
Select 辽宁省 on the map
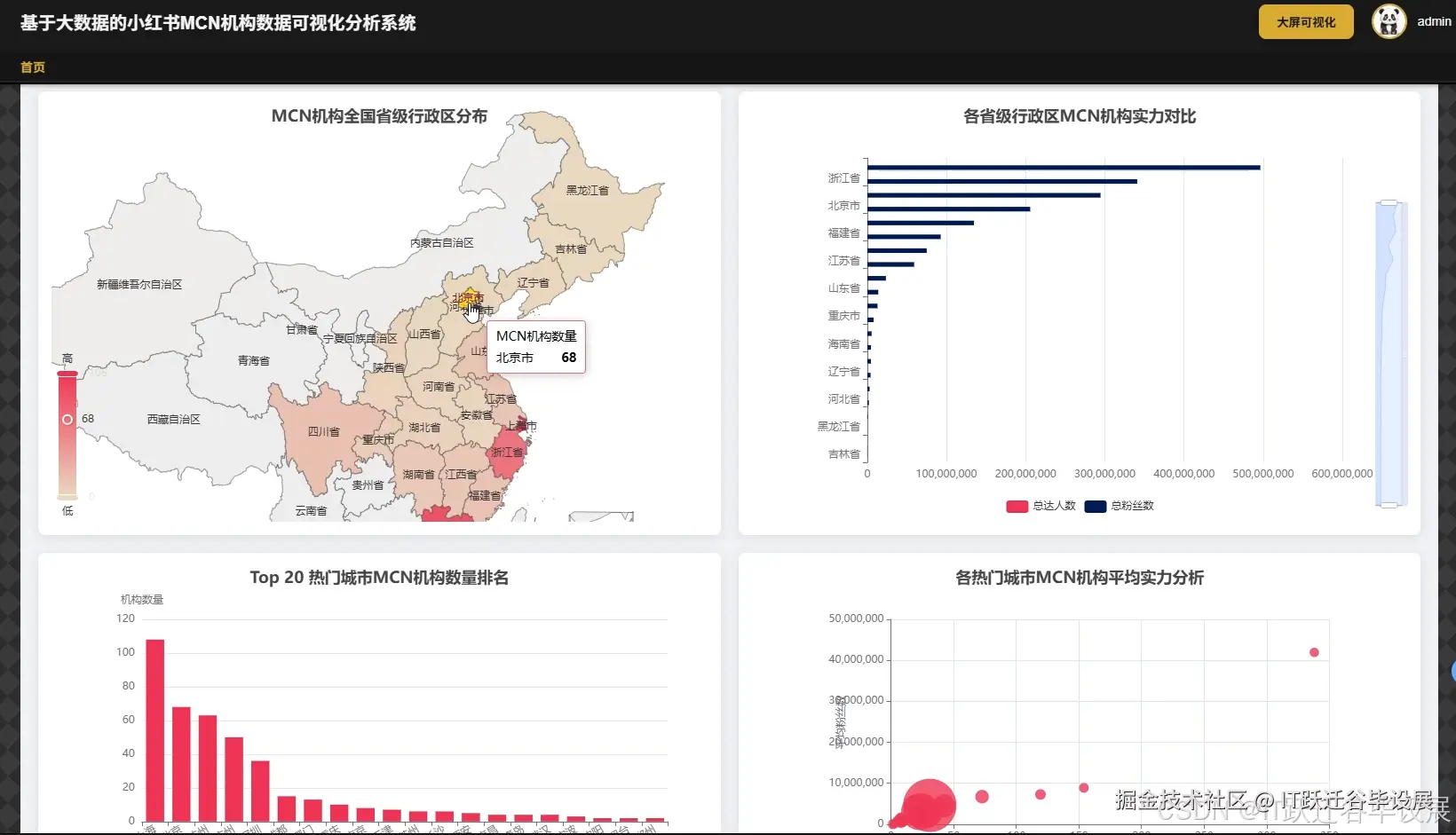(x=533, y=283)
